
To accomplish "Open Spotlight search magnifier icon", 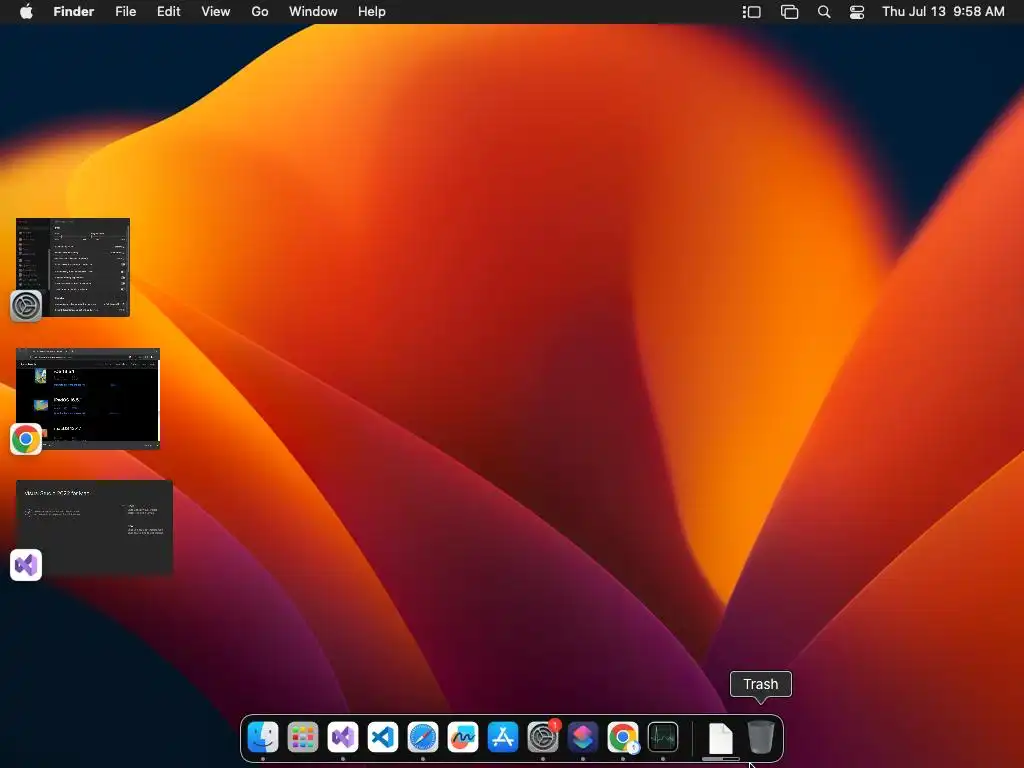I will 824,12.
